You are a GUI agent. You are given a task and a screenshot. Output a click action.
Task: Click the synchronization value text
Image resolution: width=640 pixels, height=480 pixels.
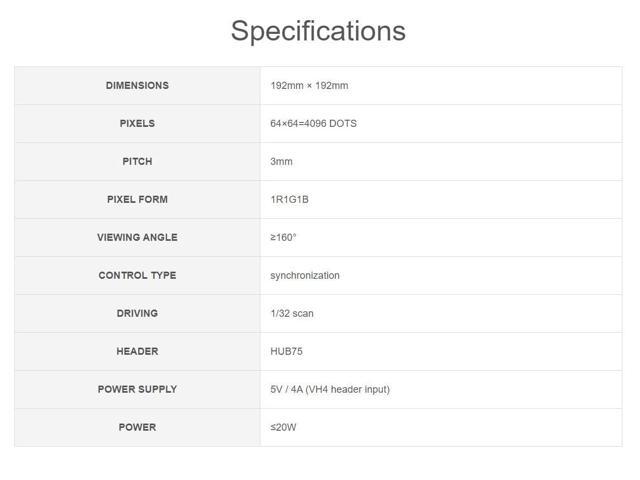click(305, 276)
